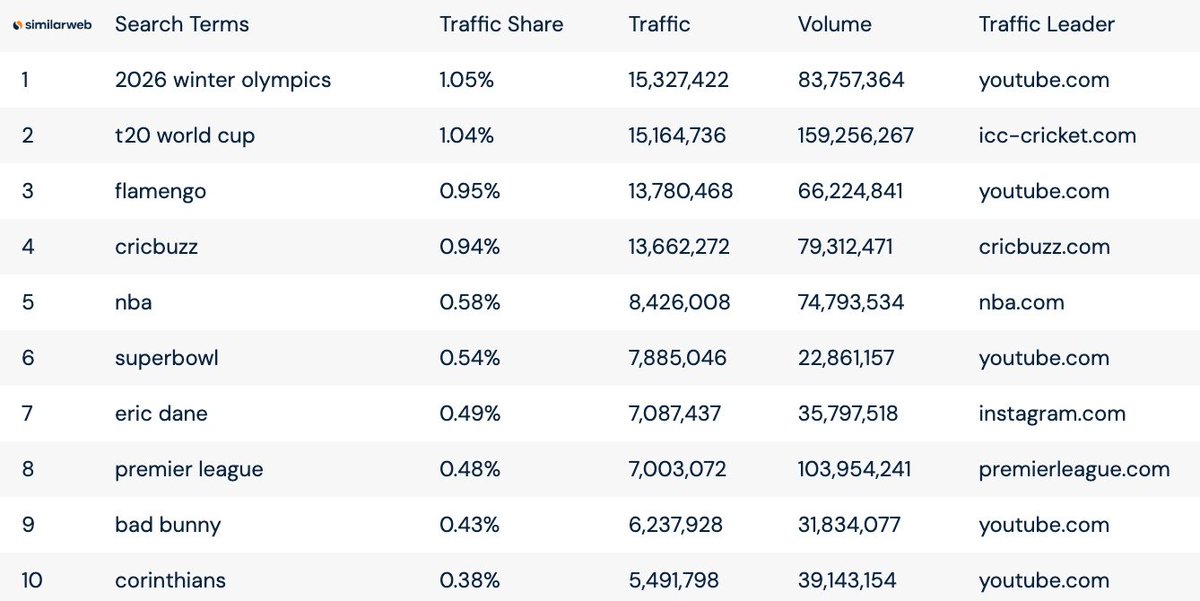Open youtube.com leader in flamengo row
The width and height of the screenshot is (1200, 601).
click(x=1044, y=191)
